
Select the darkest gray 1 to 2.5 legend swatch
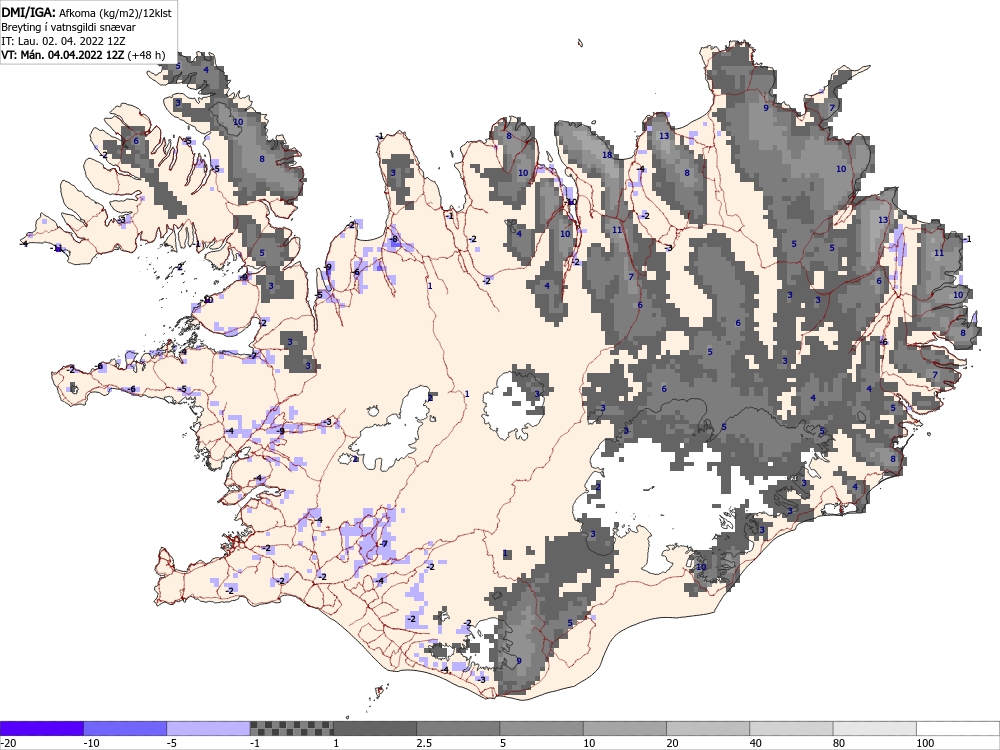click(375, 728)
